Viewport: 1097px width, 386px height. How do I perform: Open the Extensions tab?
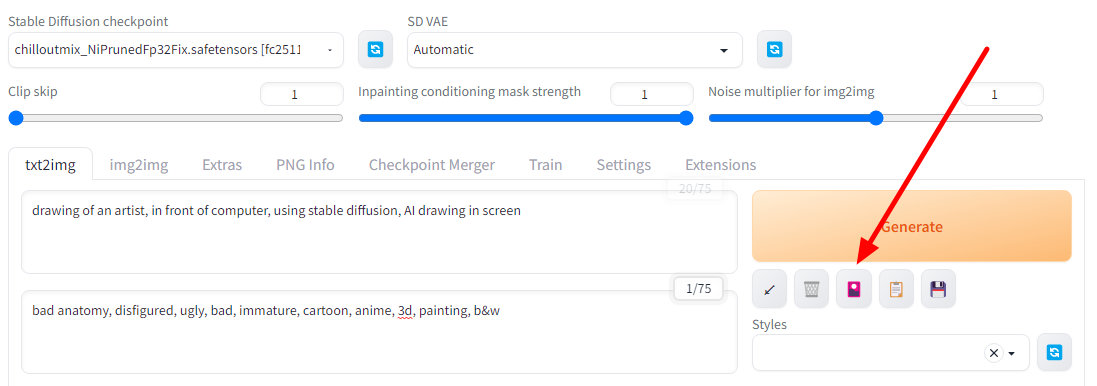[721, 165]
